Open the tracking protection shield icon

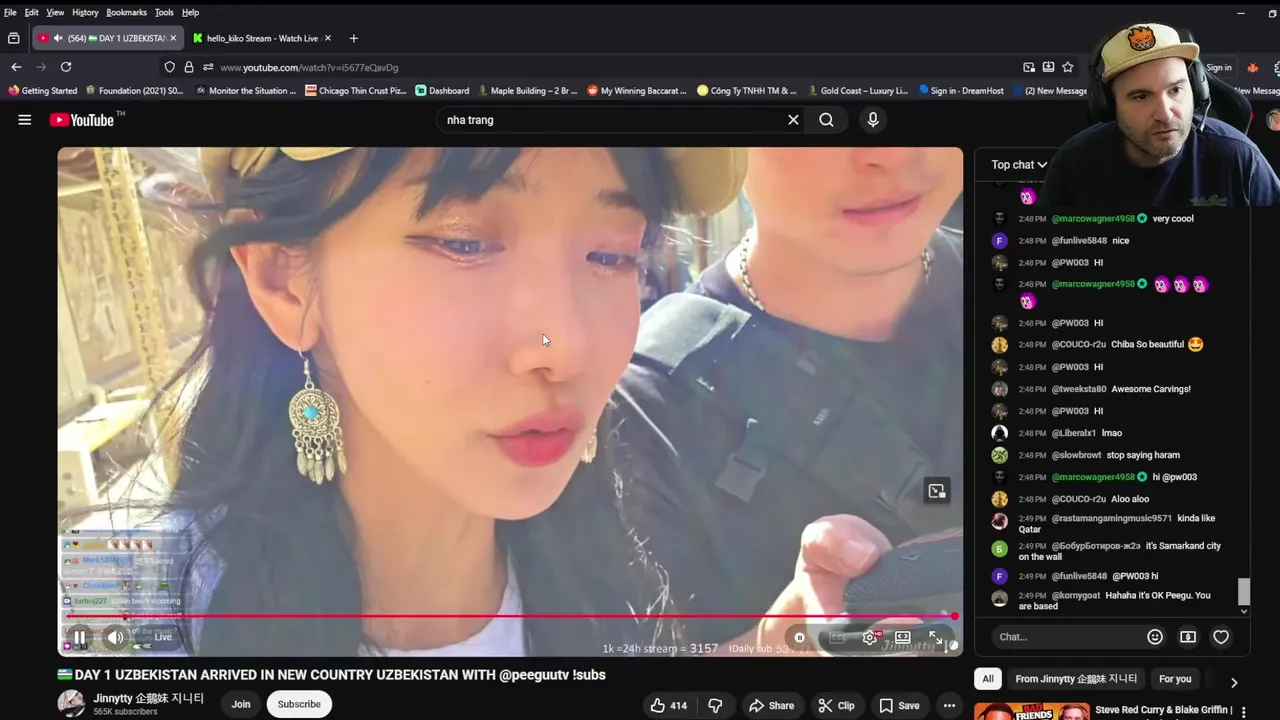tap(169, 67)
